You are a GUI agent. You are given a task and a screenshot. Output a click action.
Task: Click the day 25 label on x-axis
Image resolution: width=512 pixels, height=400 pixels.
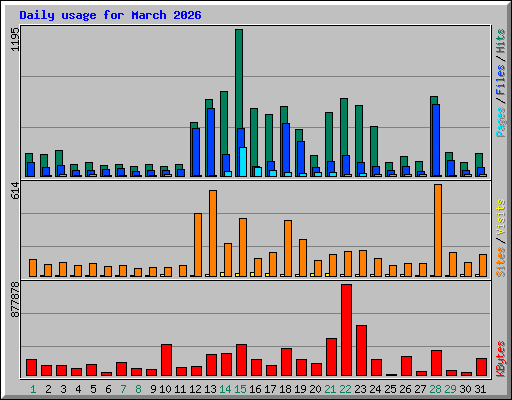[x=390, y=389]
